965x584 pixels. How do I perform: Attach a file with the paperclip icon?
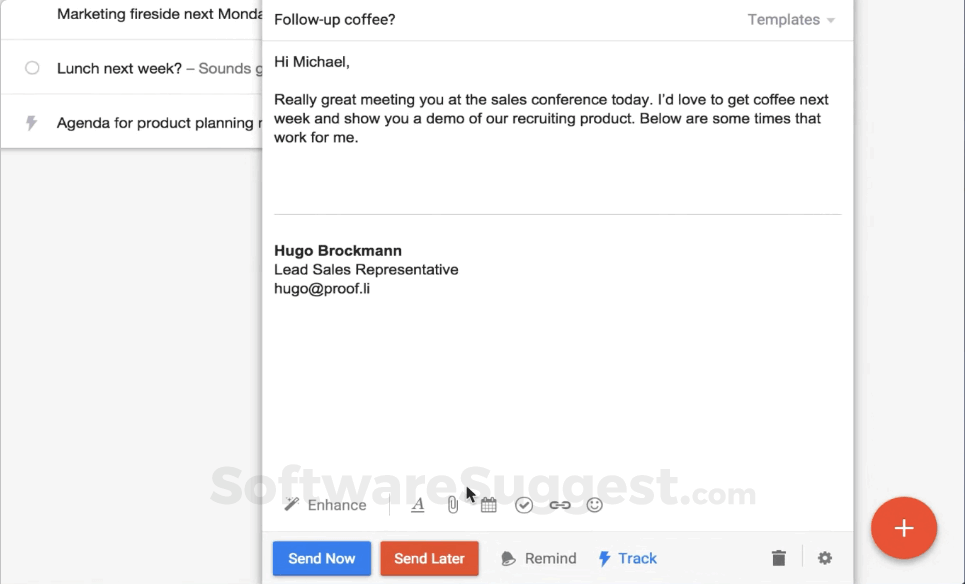(x=453, y=505)
